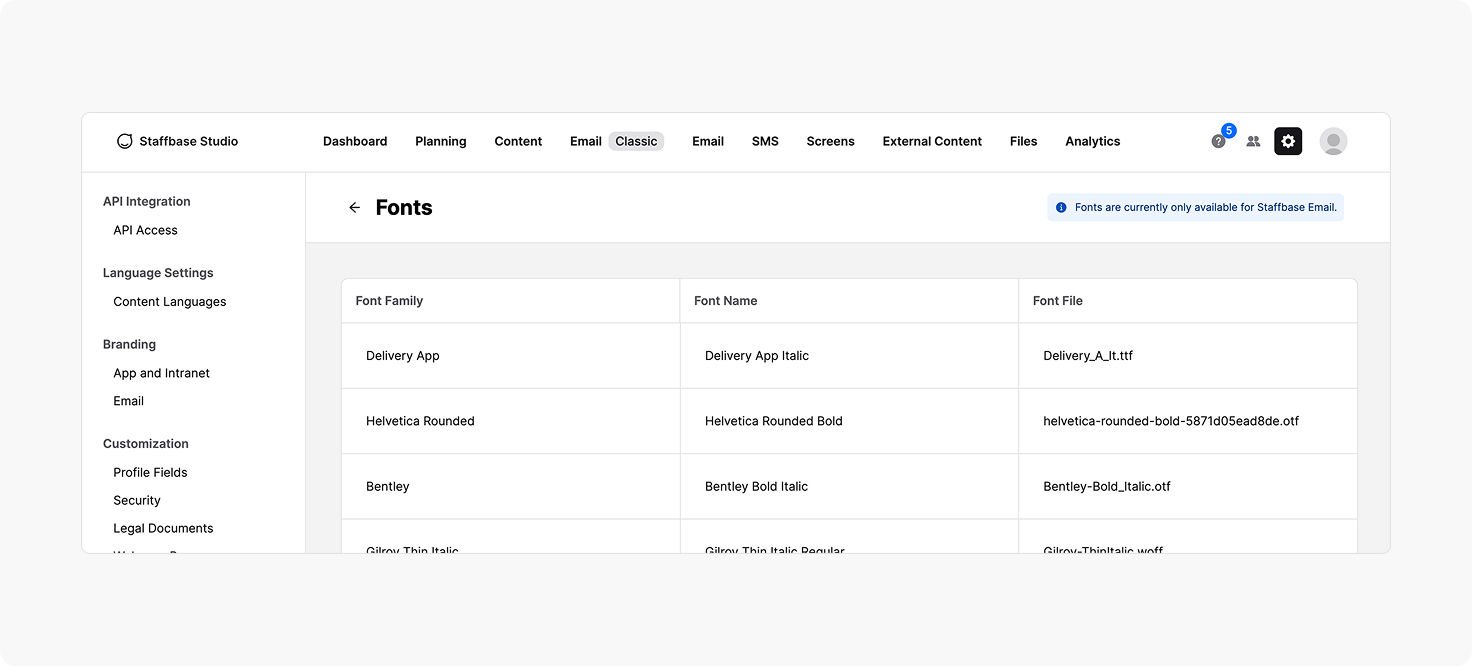Open the profile avatar menu
The height and width of the screenshot is (666, 1472).
pos(1333,141)
